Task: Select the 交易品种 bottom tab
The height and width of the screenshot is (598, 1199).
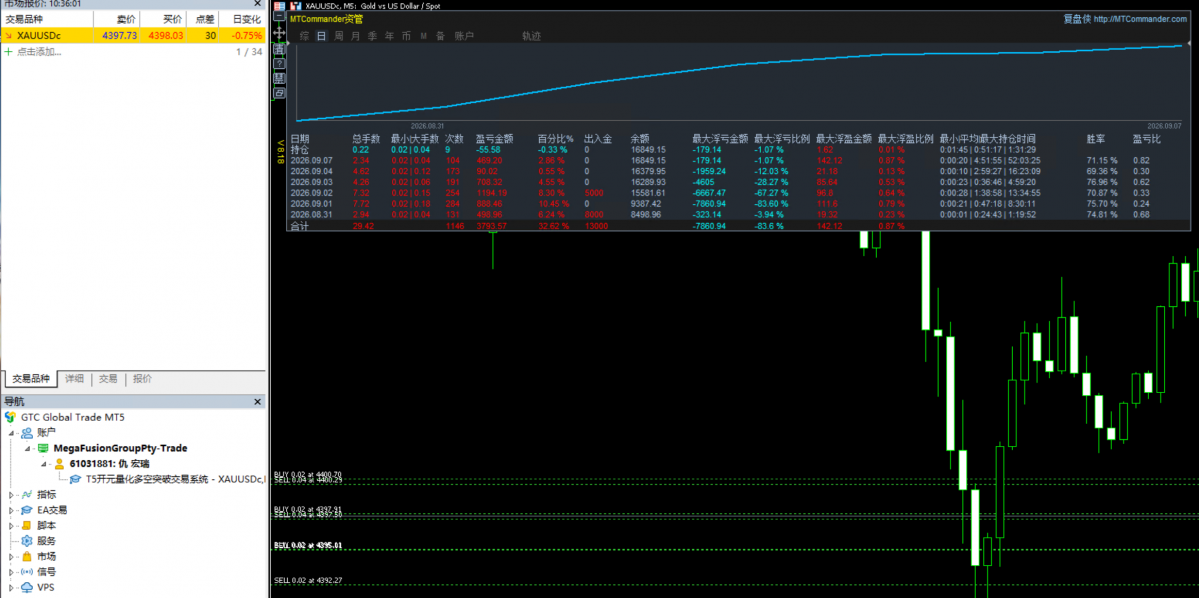Action: [x=30, y=379]
